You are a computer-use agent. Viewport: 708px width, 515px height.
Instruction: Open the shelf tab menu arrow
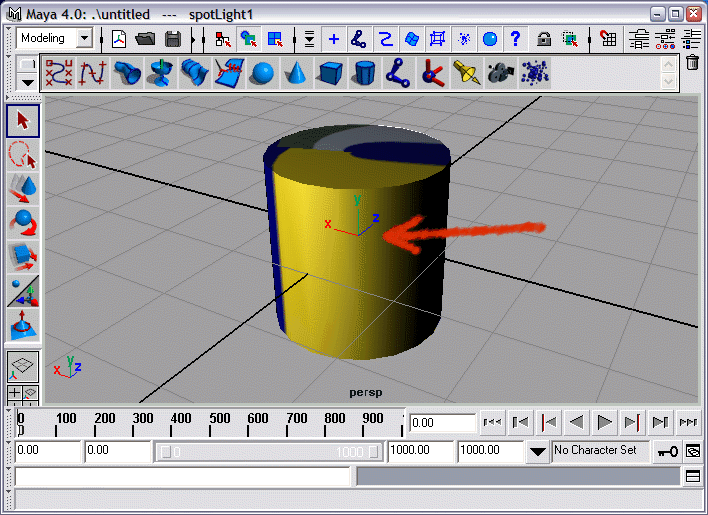tap(27, 82)
